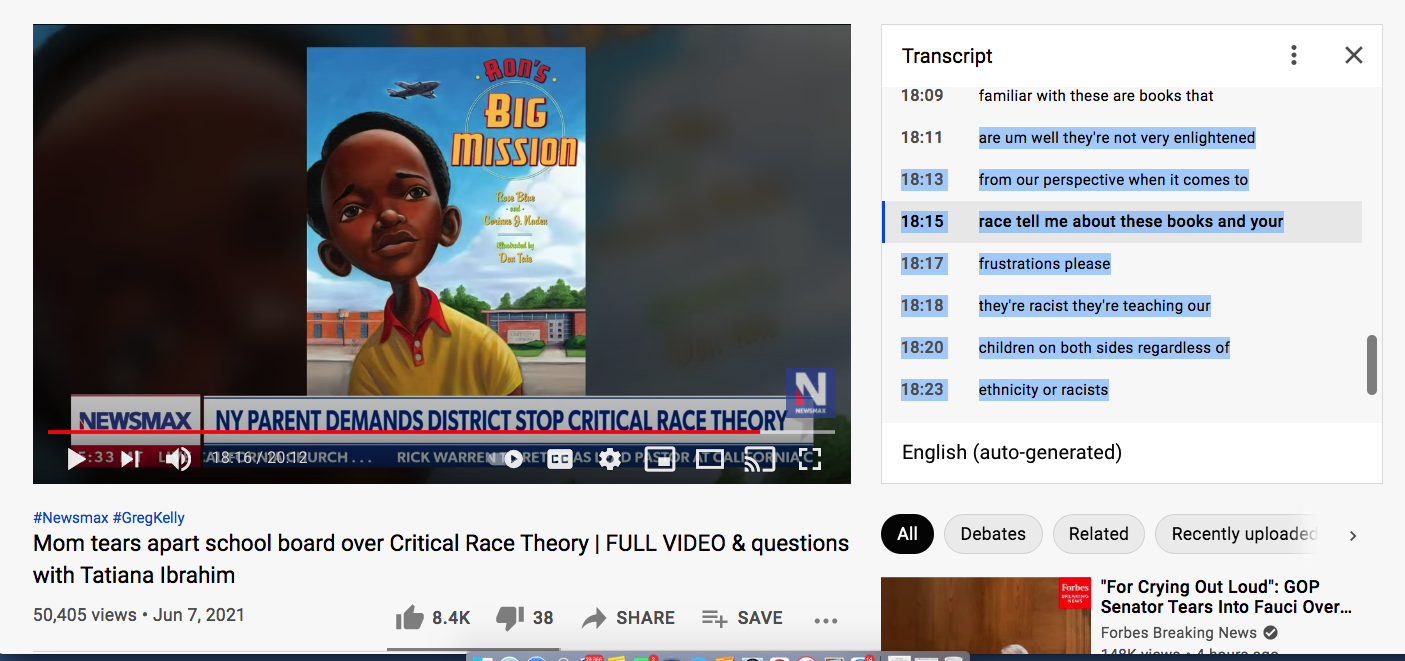Select the All filter chip

[907, 534]
